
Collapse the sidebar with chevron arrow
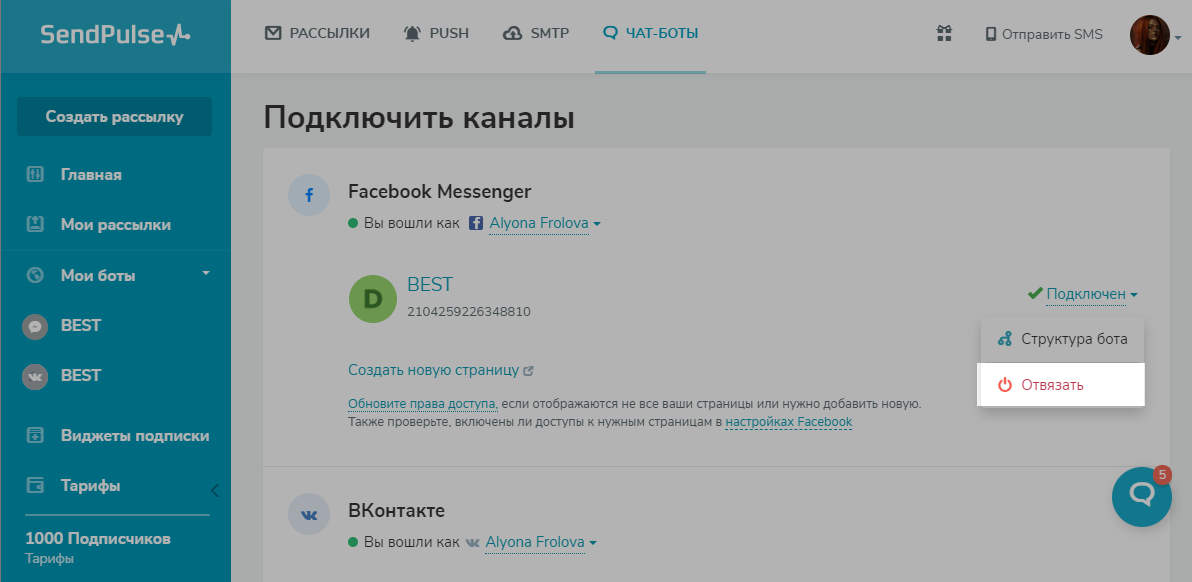click(x=214, y=490)
